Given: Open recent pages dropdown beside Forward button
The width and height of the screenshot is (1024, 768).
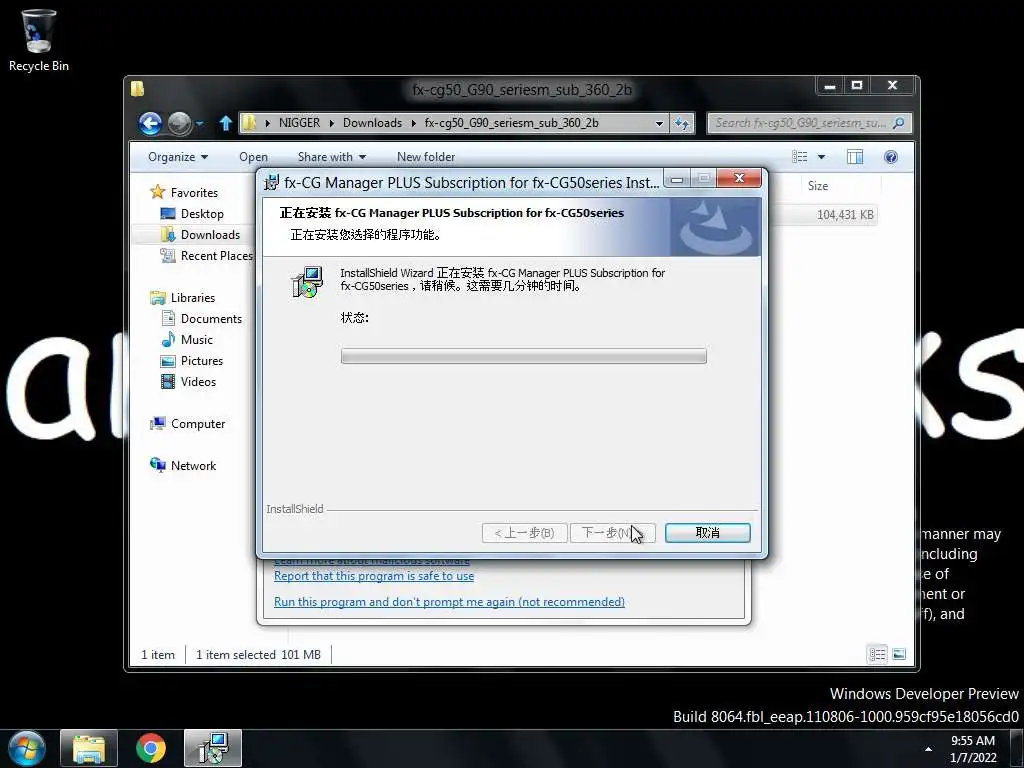Looking at the screenshot, I should point(199,123).
